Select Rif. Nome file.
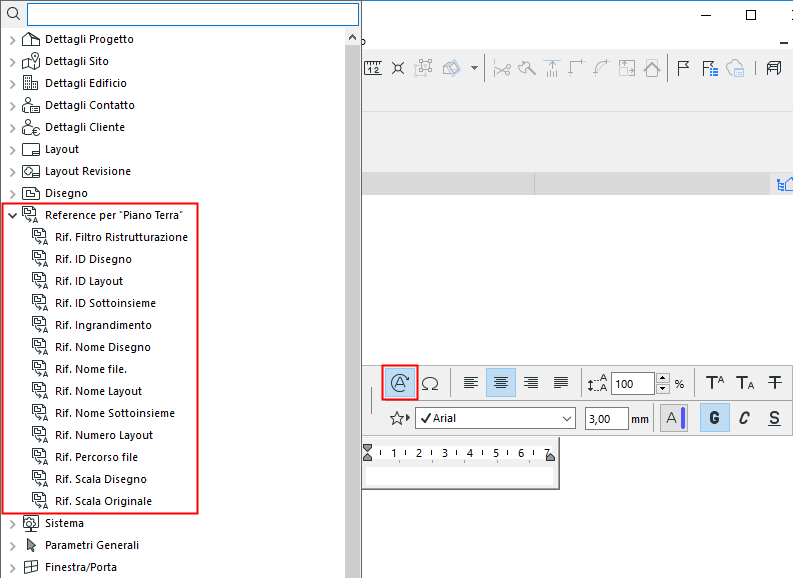Viewport: 793px width, 578px height. [91, 369]
